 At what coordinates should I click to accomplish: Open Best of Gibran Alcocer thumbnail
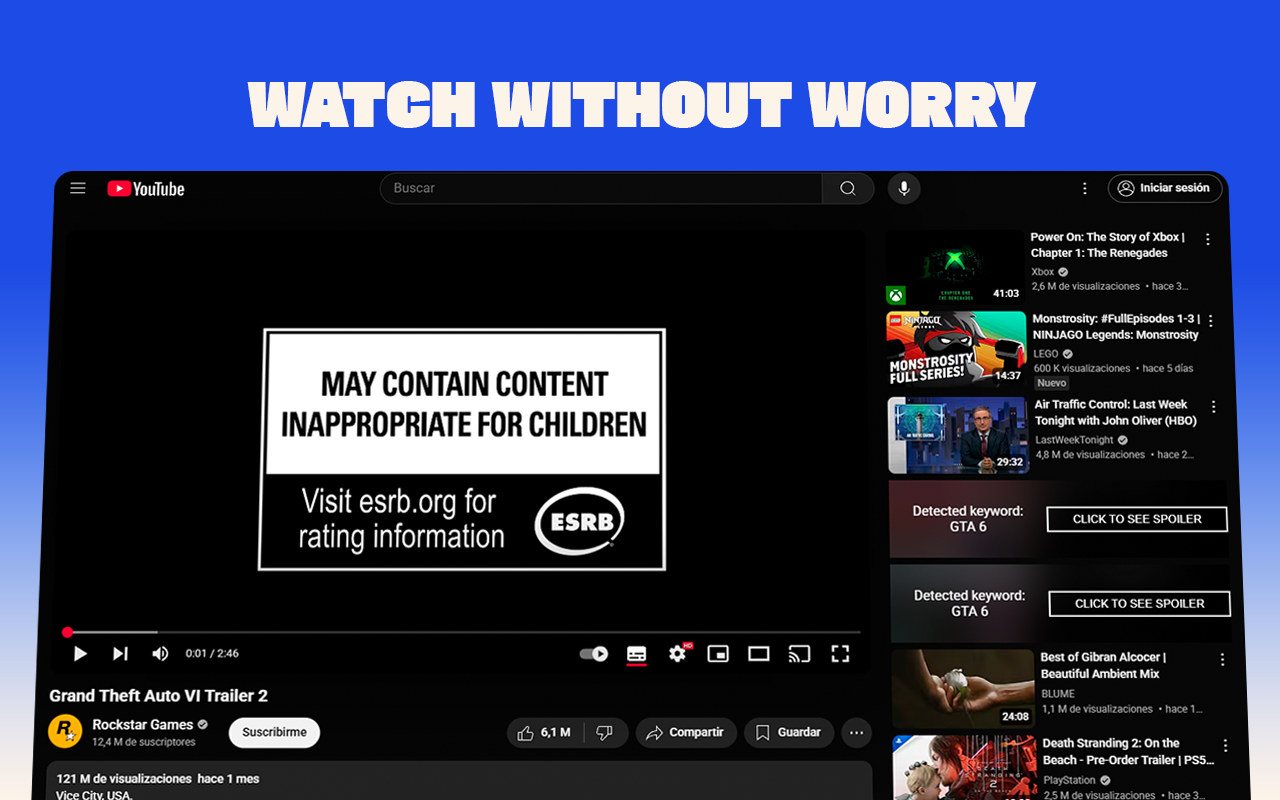click(962, 688)
